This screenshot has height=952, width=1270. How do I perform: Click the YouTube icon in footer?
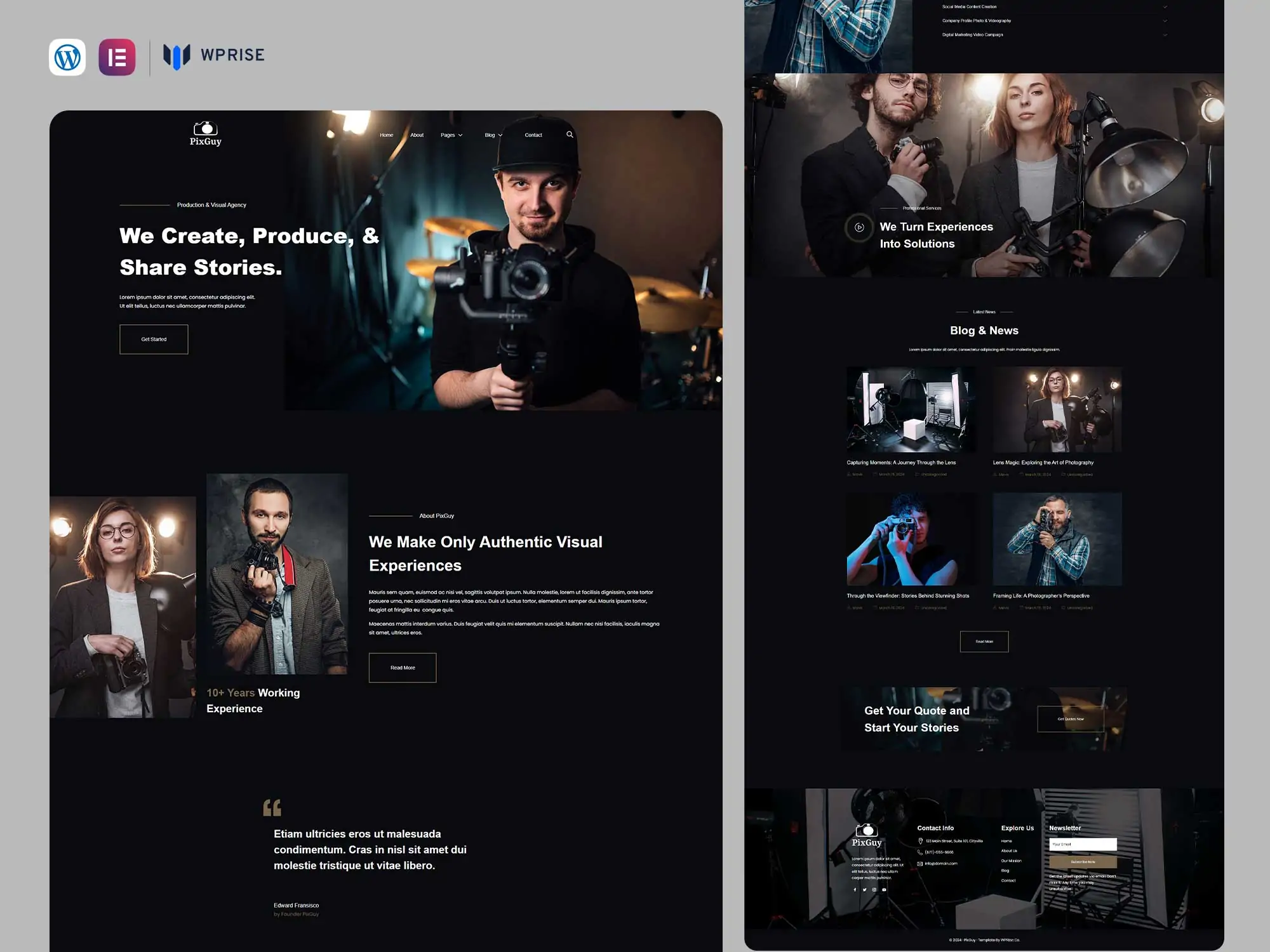[x=884, y=890]
